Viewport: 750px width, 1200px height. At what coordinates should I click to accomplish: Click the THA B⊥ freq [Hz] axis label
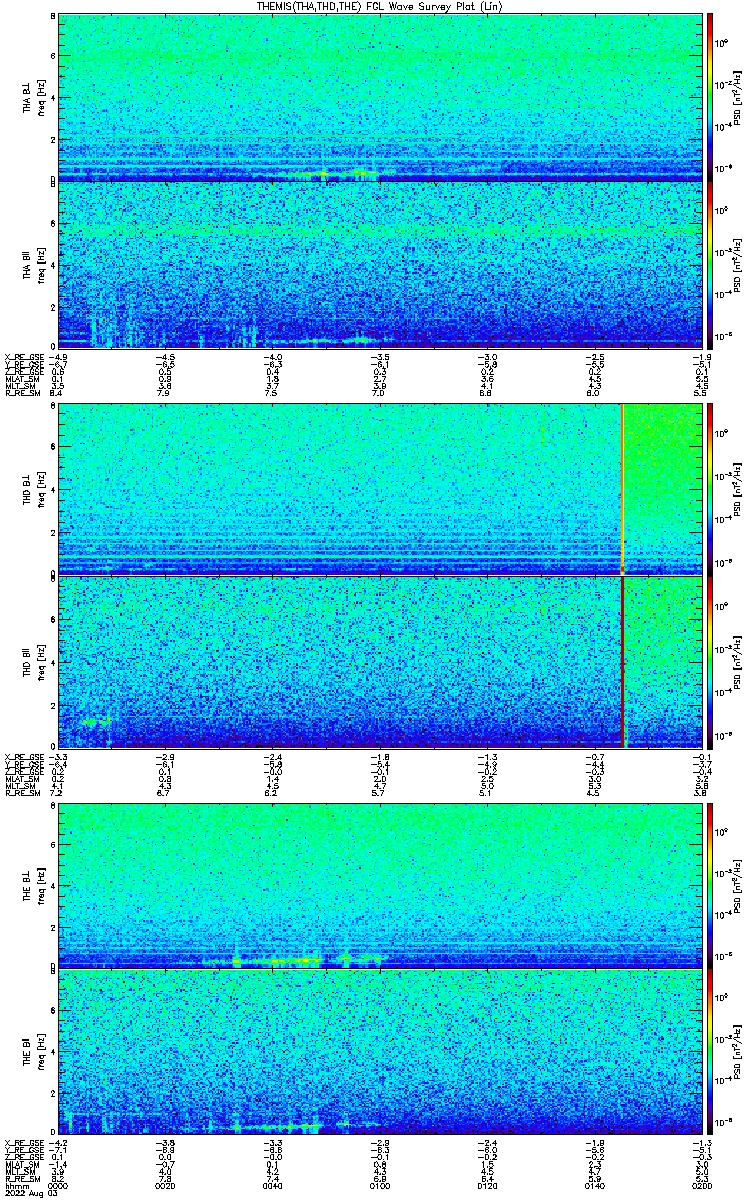point(38,98)
